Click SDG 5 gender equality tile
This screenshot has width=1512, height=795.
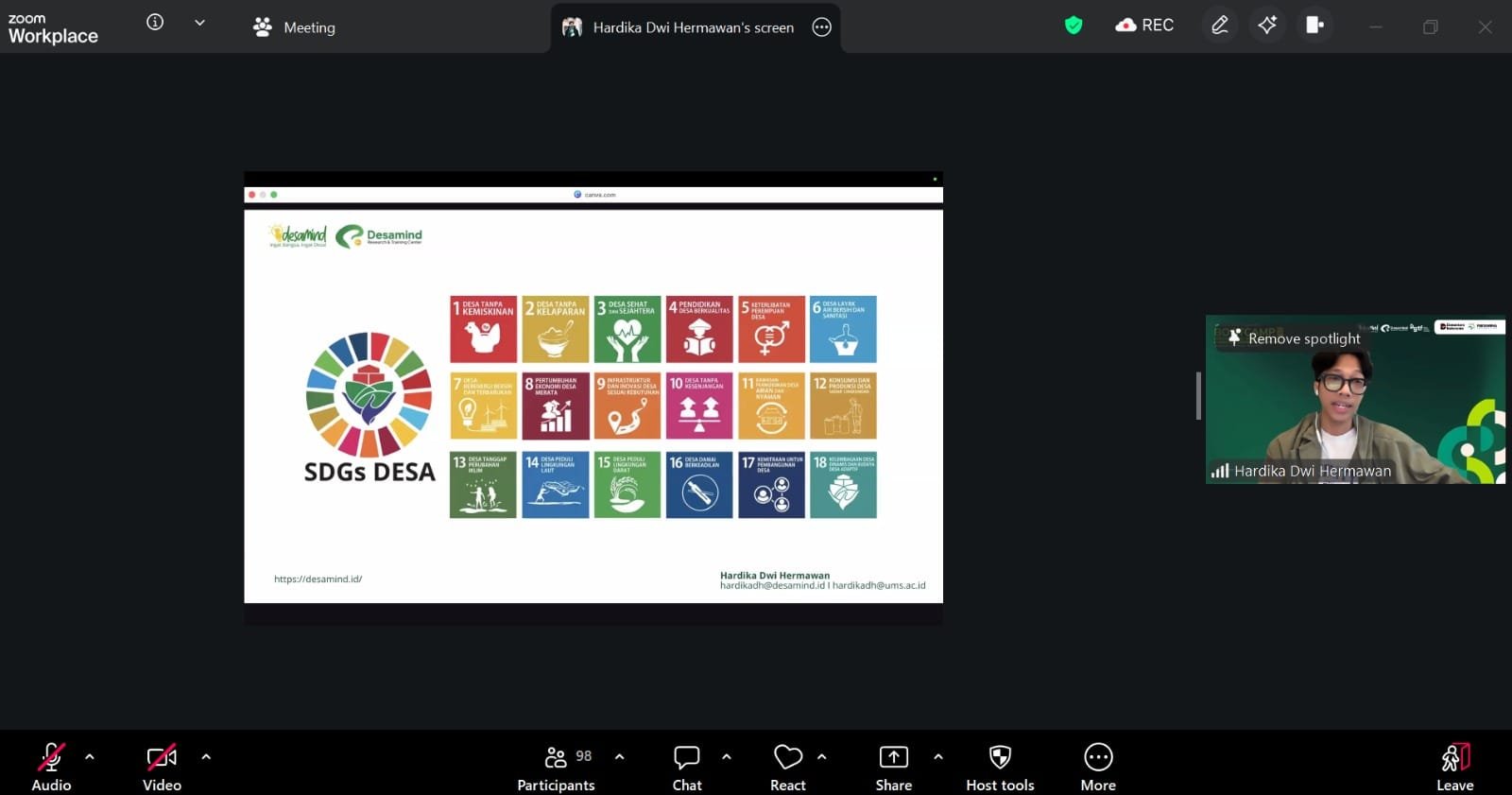point(771,329)
